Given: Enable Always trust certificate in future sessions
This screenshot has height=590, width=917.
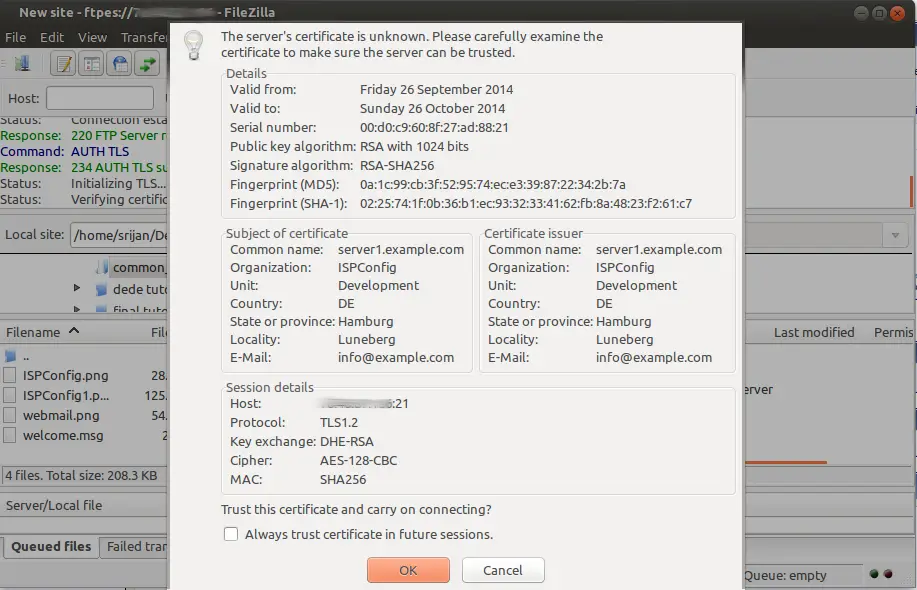Looking at the screenshot, I should 231,534.
